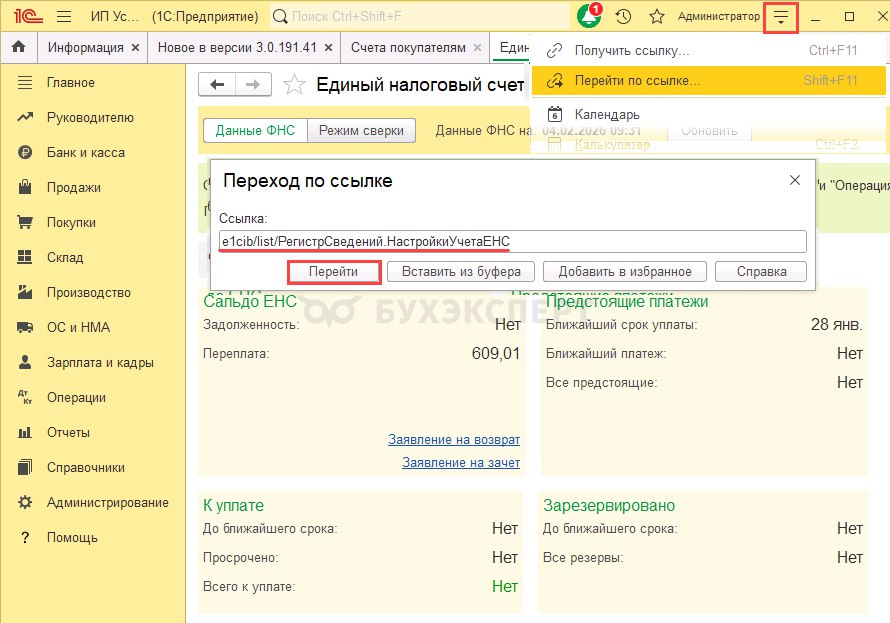Click the hamburger main menu icon
This screenshot has width=890, height=623.
coord(64,17)
